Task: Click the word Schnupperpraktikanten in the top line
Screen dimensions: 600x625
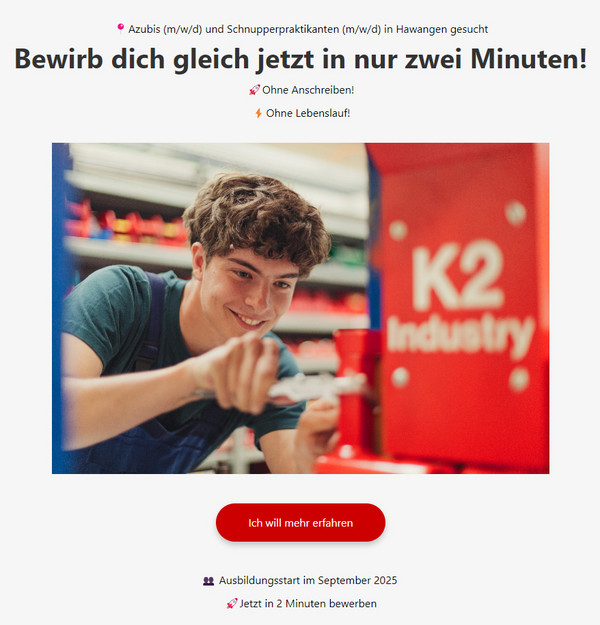Action: pos(283,29)
